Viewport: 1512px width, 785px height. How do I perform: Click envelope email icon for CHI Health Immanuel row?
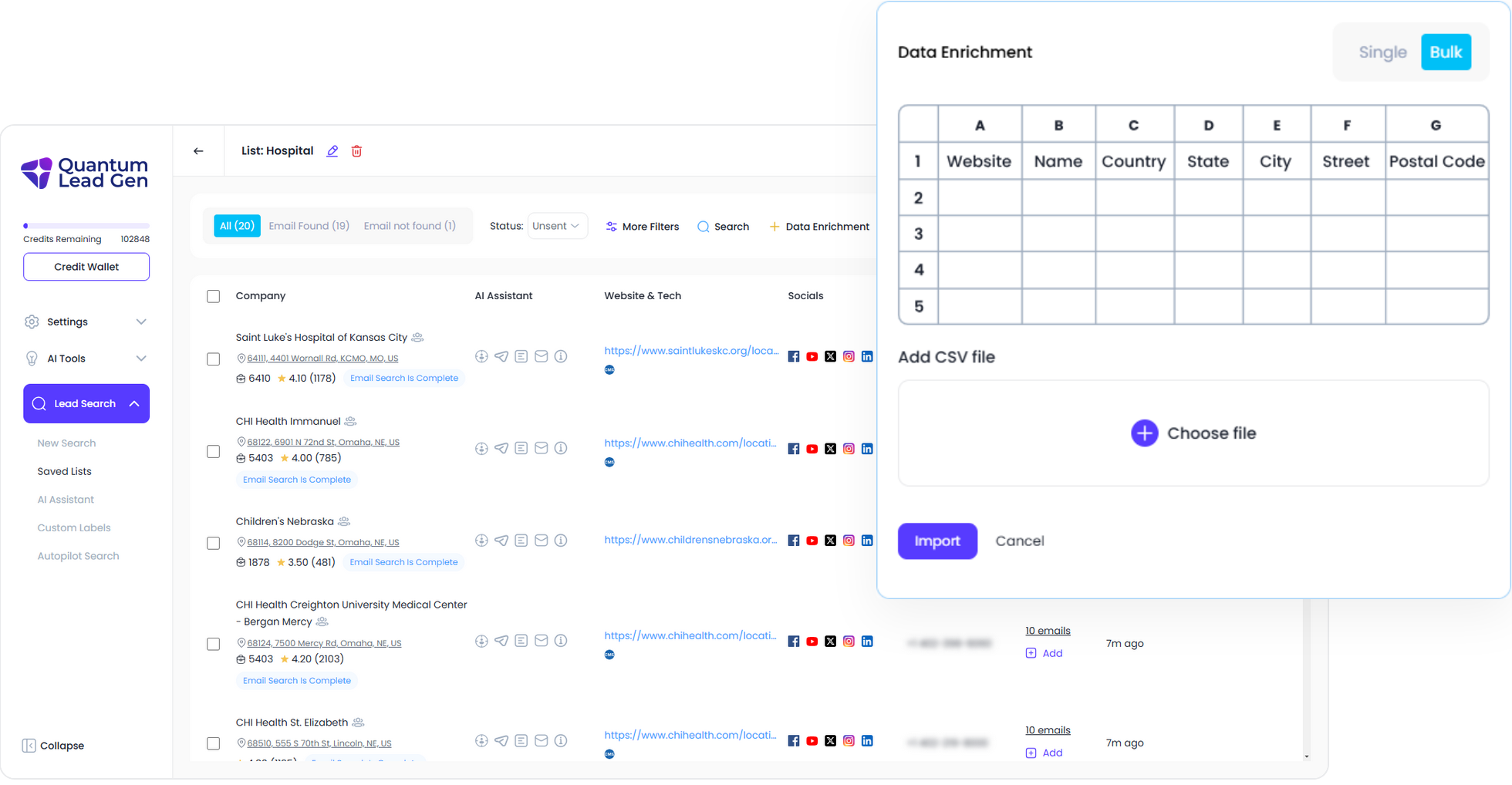tap(542, 448)
